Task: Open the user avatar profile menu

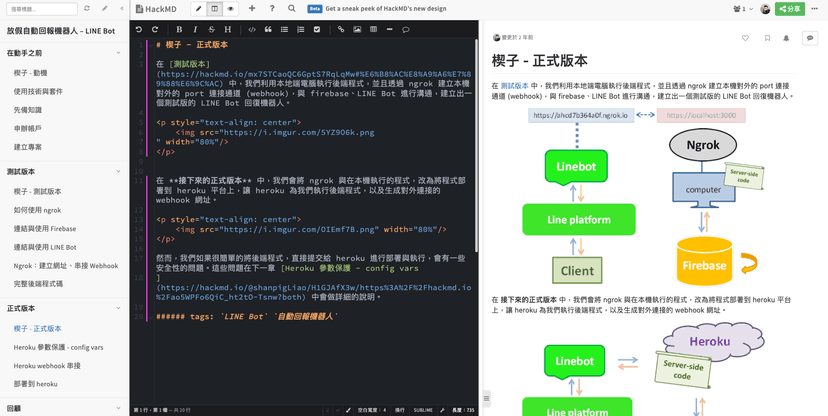Action: click(765, 8)
